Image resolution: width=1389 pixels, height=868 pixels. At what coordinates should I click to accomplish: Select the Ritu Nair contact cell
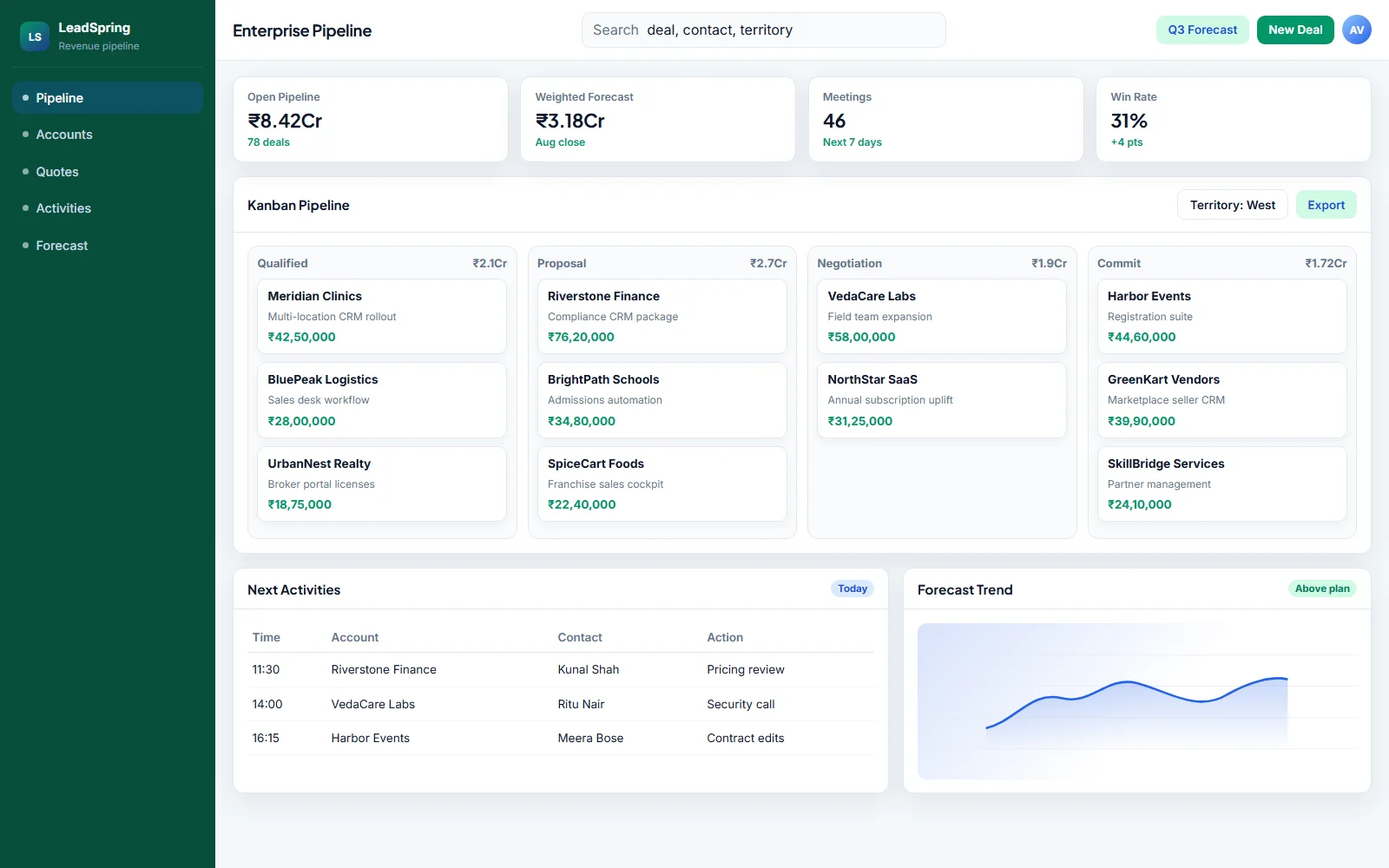581,704
